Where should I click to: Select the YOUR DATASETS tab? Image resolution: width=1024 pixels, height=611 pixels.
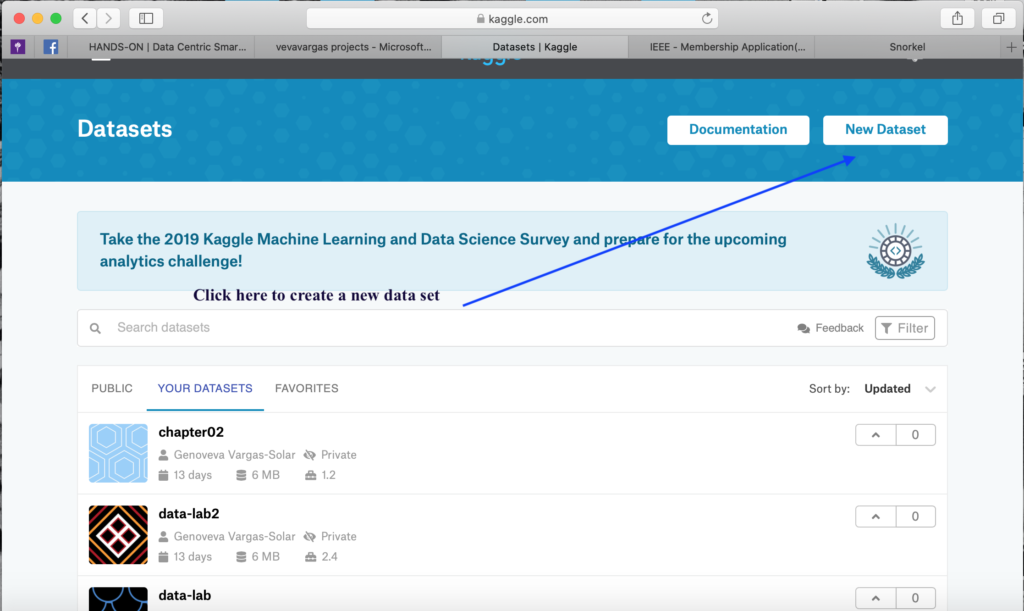pyautogui.click(x=205, y=388)
